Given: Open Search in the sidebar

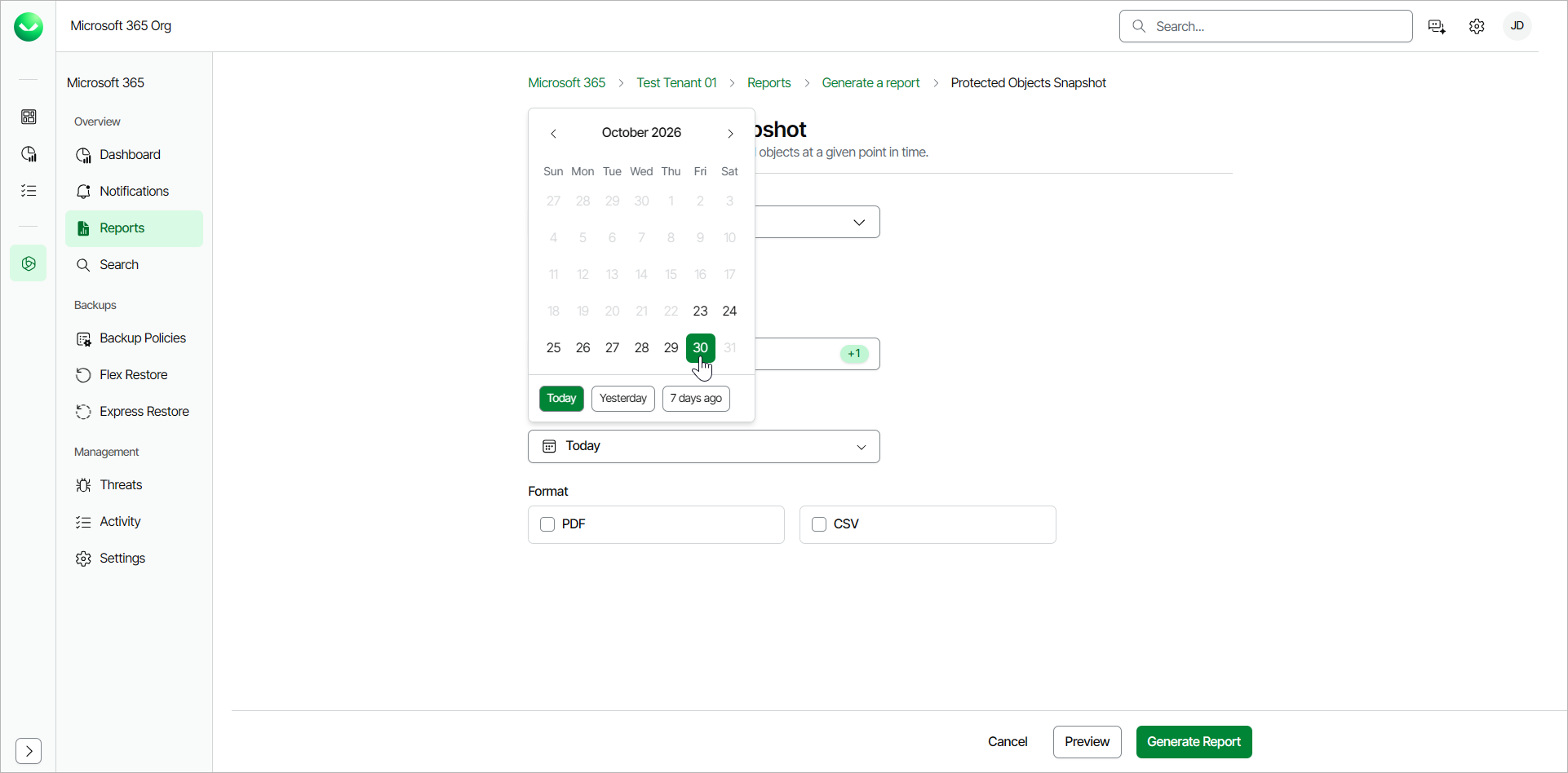Looking at the screenshot, I should tap(134, 265).
